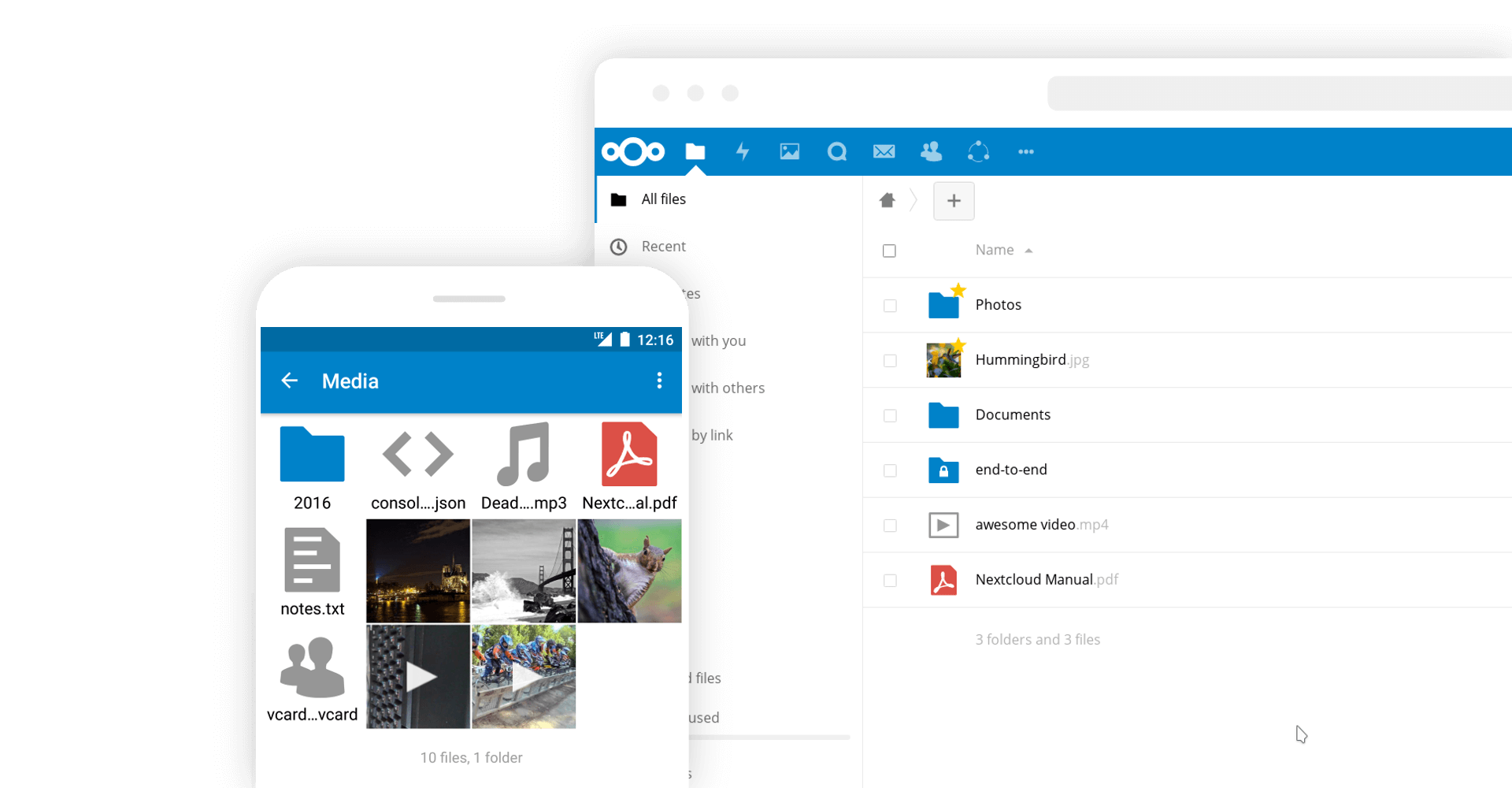The height and width of the screenshot is (788, 1512).
Task: Open the Talk chat icon in header
Action: click(x=837, y=151)
